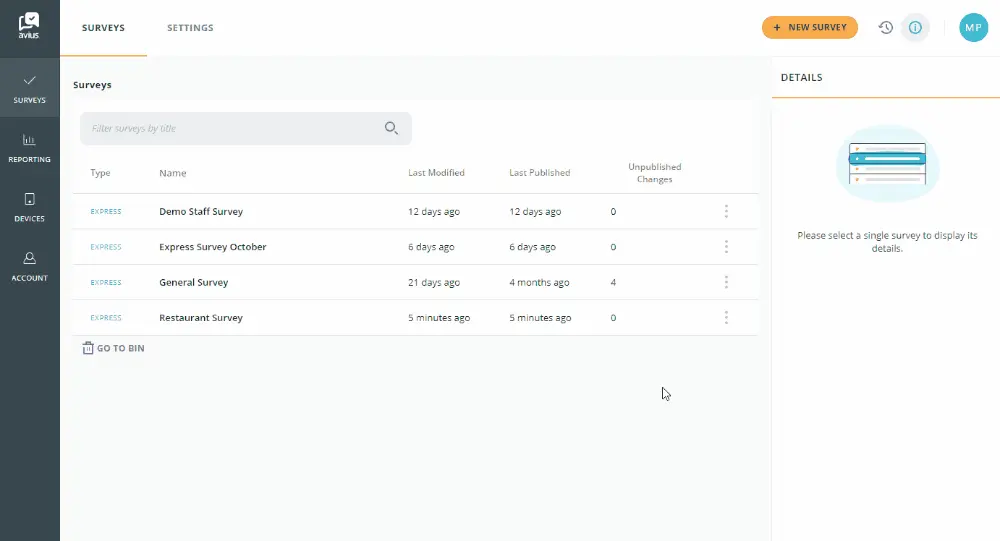Open the MP user avatar menu
1000x541 pixels.
(x=973, y=27)
